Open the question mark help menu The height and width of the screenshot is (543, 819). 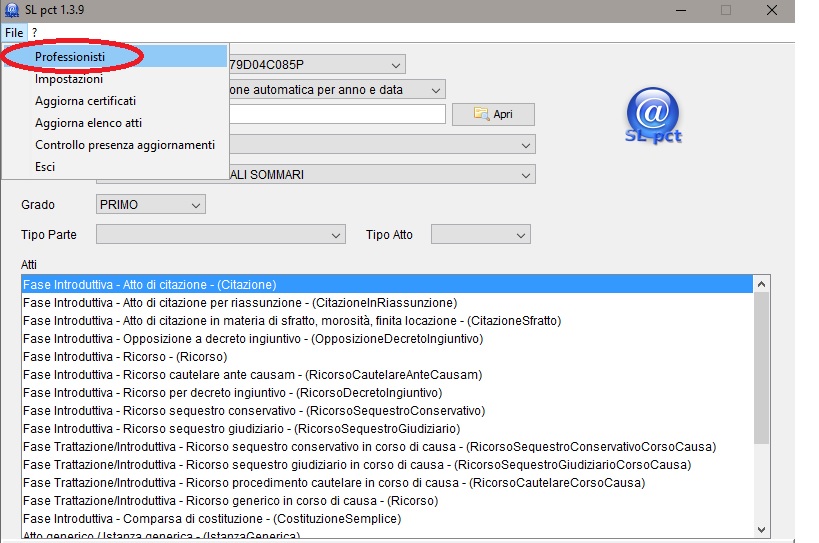pos(34,33)
